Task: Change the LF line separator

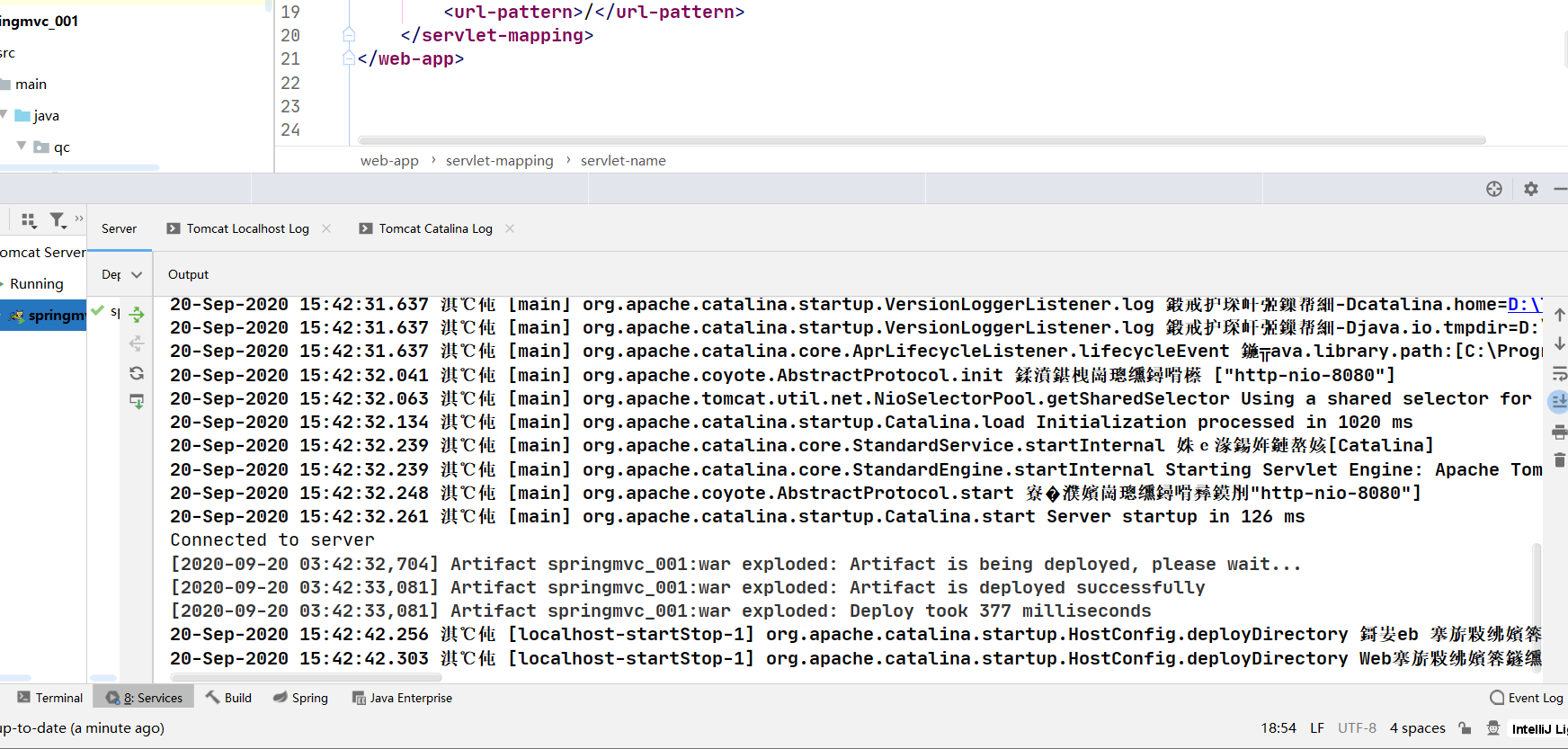Action: (1317, 728)
